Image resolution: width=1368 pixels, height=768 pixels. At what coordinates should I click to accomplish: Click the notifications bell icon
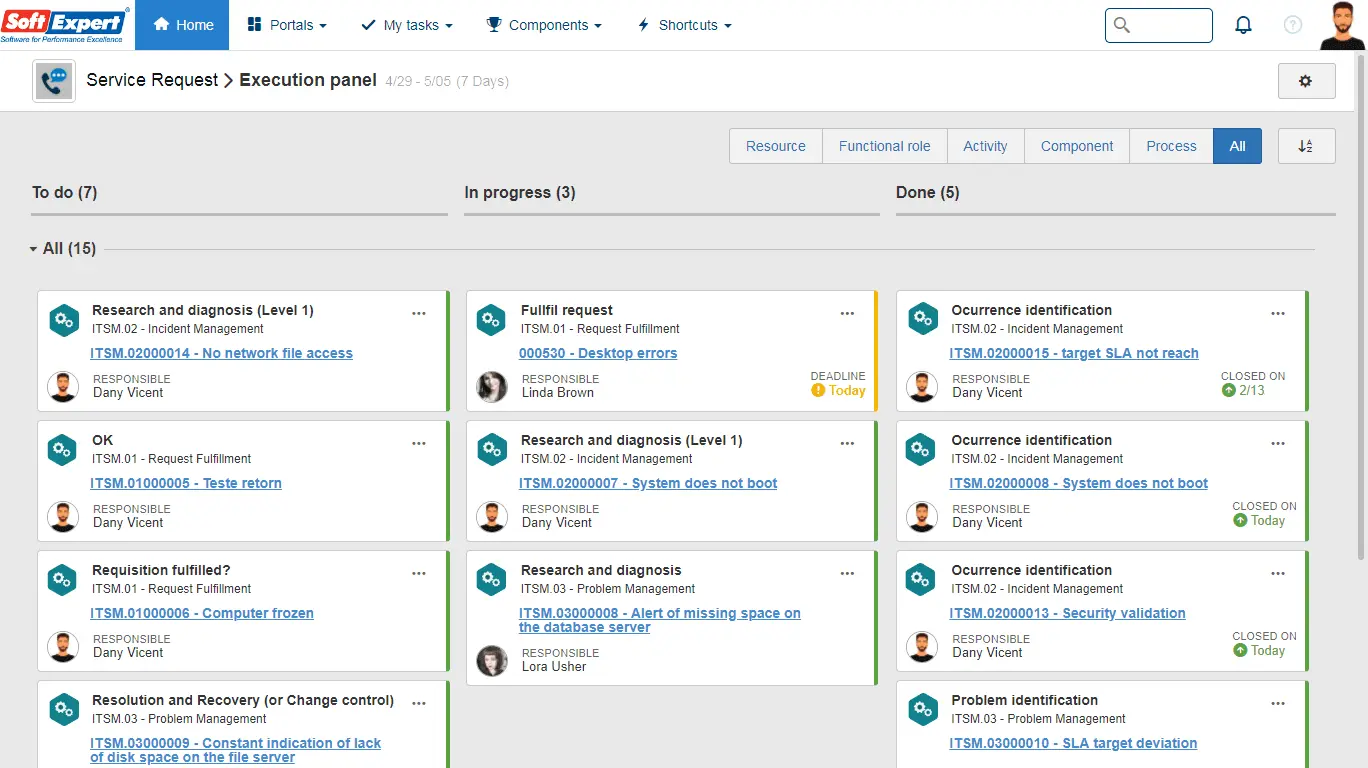click(1243, 25)
